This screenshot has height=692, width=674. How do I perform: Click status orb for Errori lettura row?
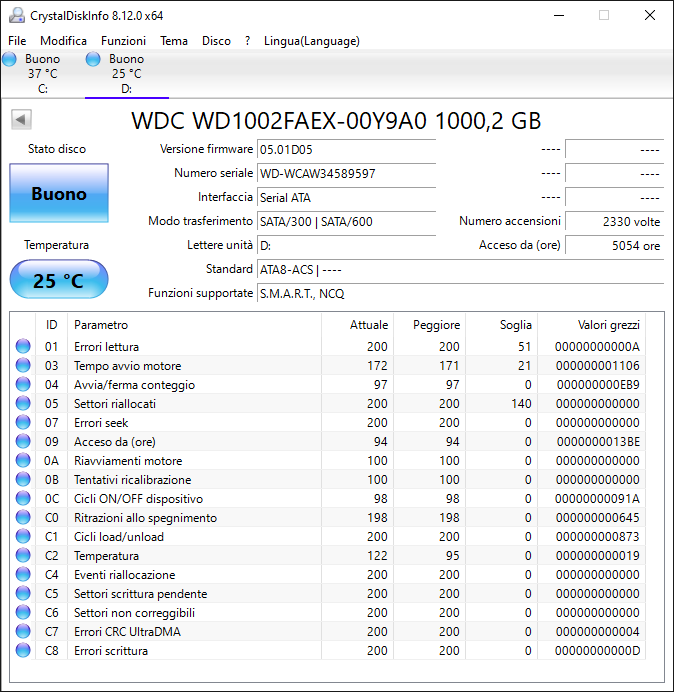coord(23,346)
